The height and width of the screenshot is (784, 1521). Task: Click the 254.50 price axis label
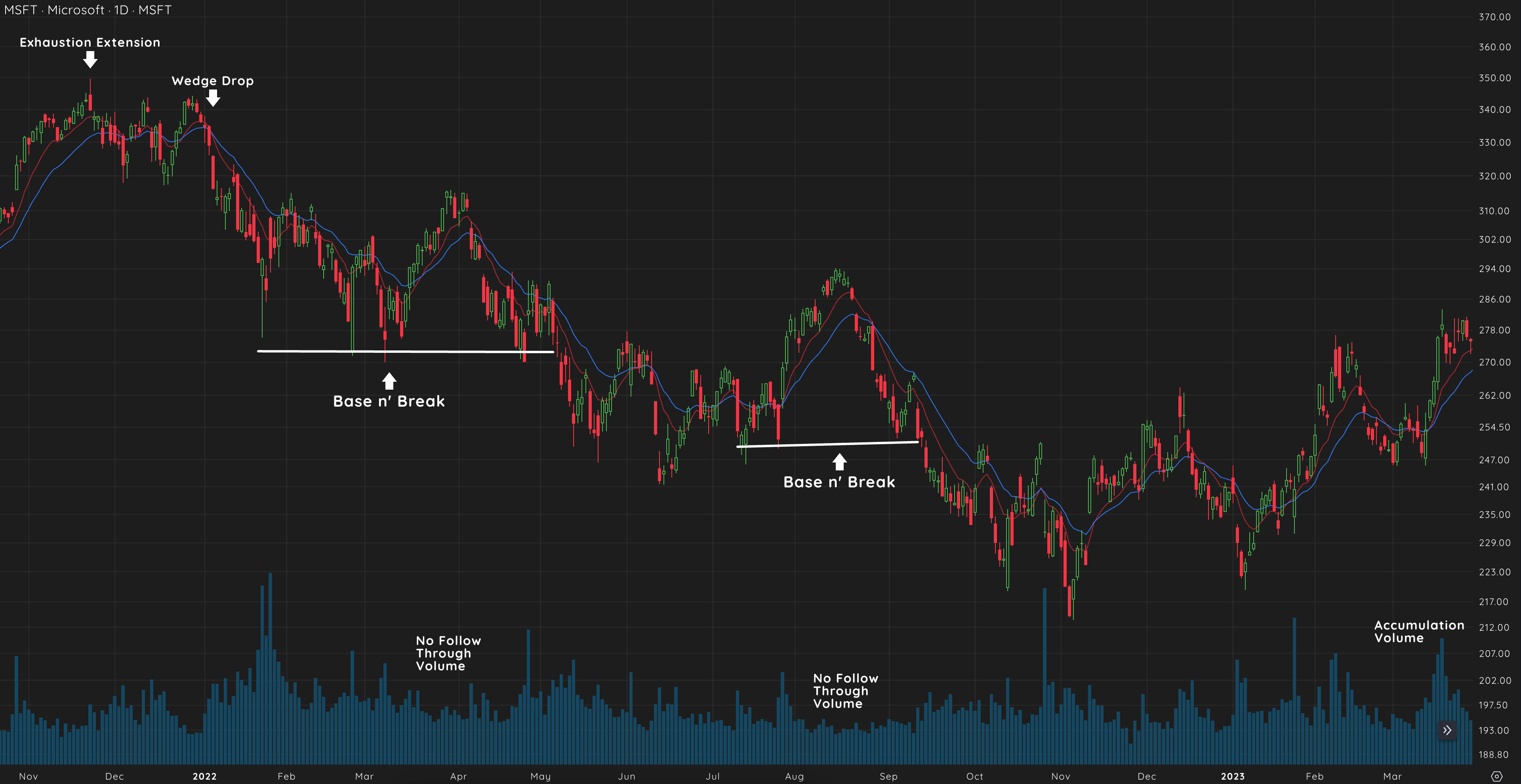1494,427
